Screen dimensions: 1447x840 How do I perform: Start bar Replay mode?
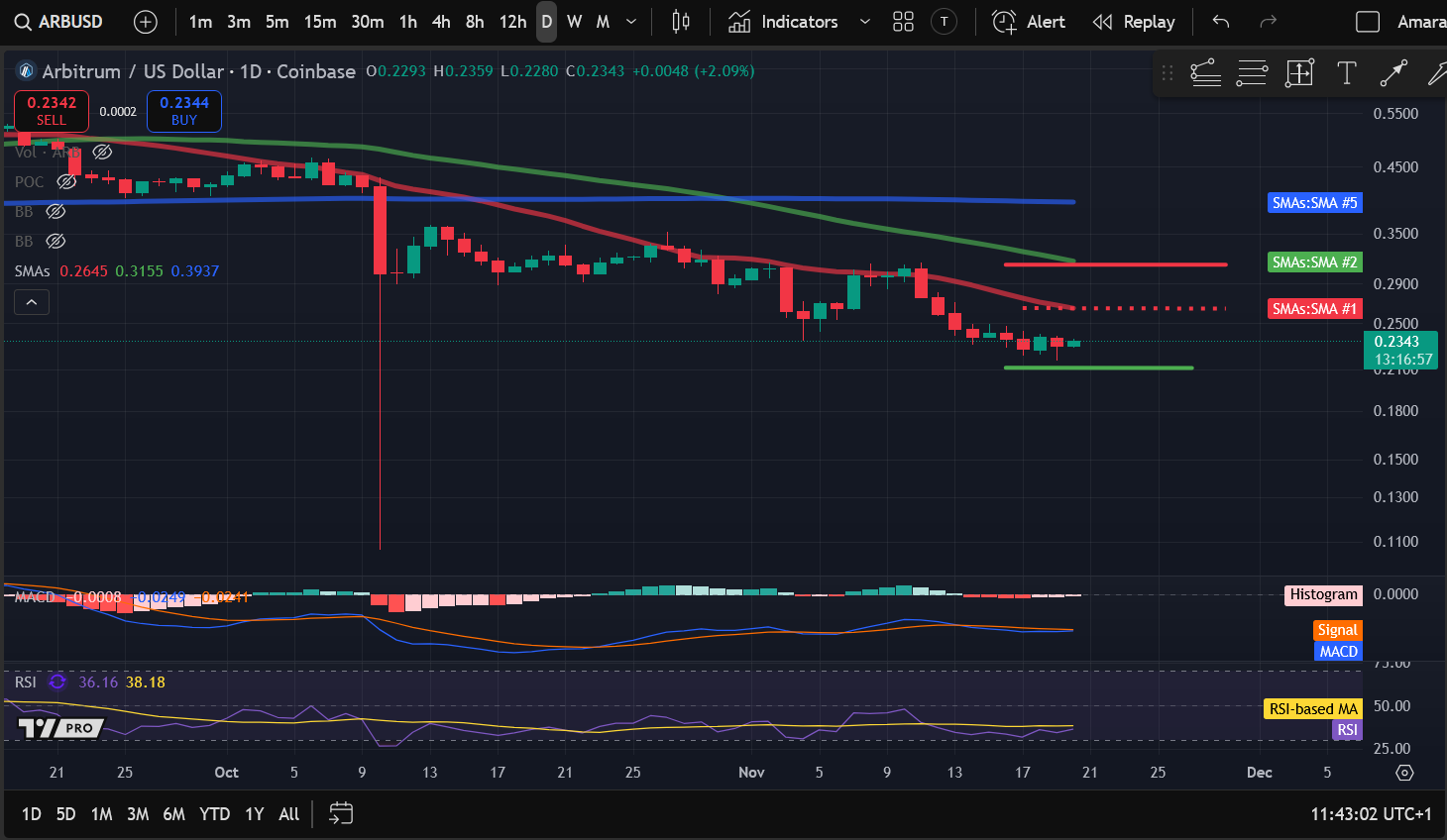(1134, 22)
